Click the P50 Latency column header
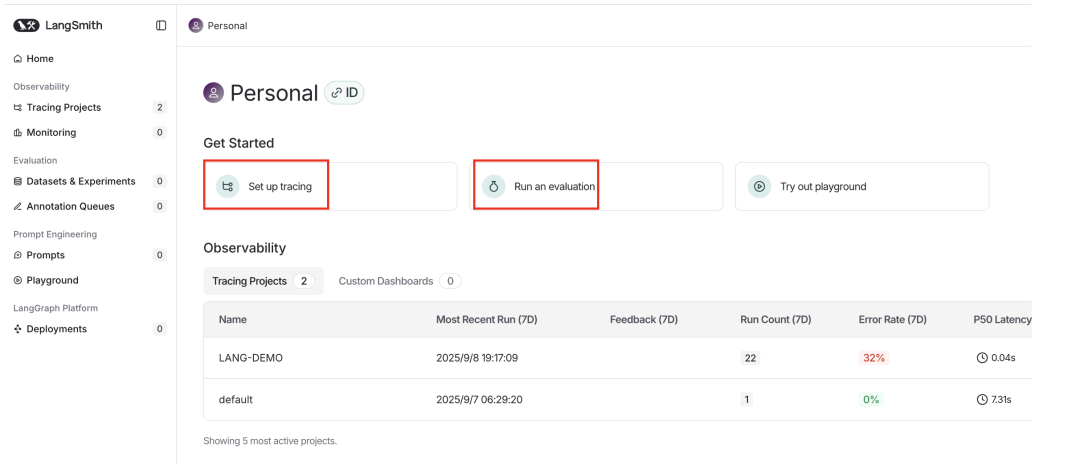Screen dimensions: 1080x472 click(x=1003, y=320)
